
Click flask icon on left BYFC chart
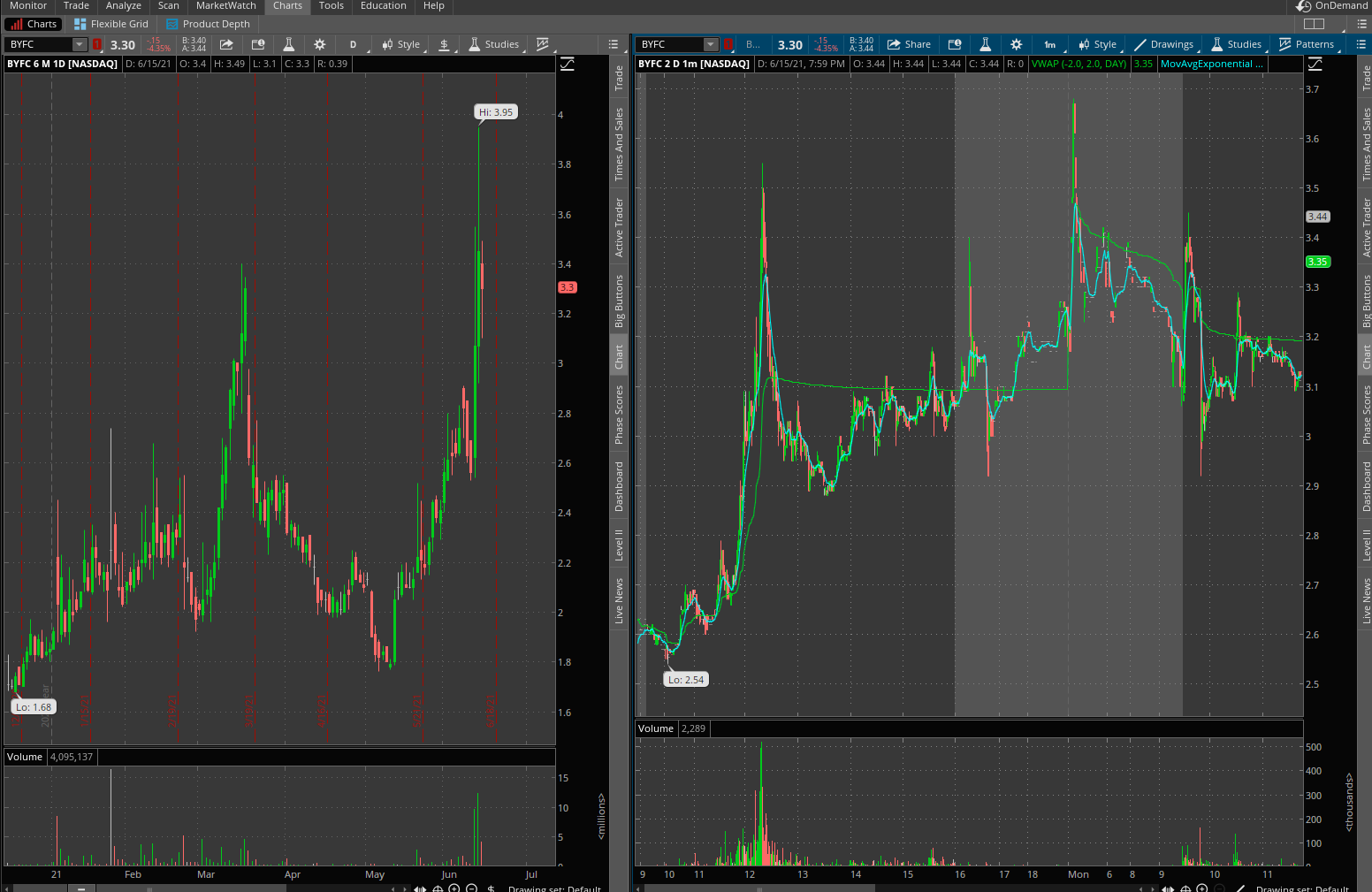coord(288,44)
